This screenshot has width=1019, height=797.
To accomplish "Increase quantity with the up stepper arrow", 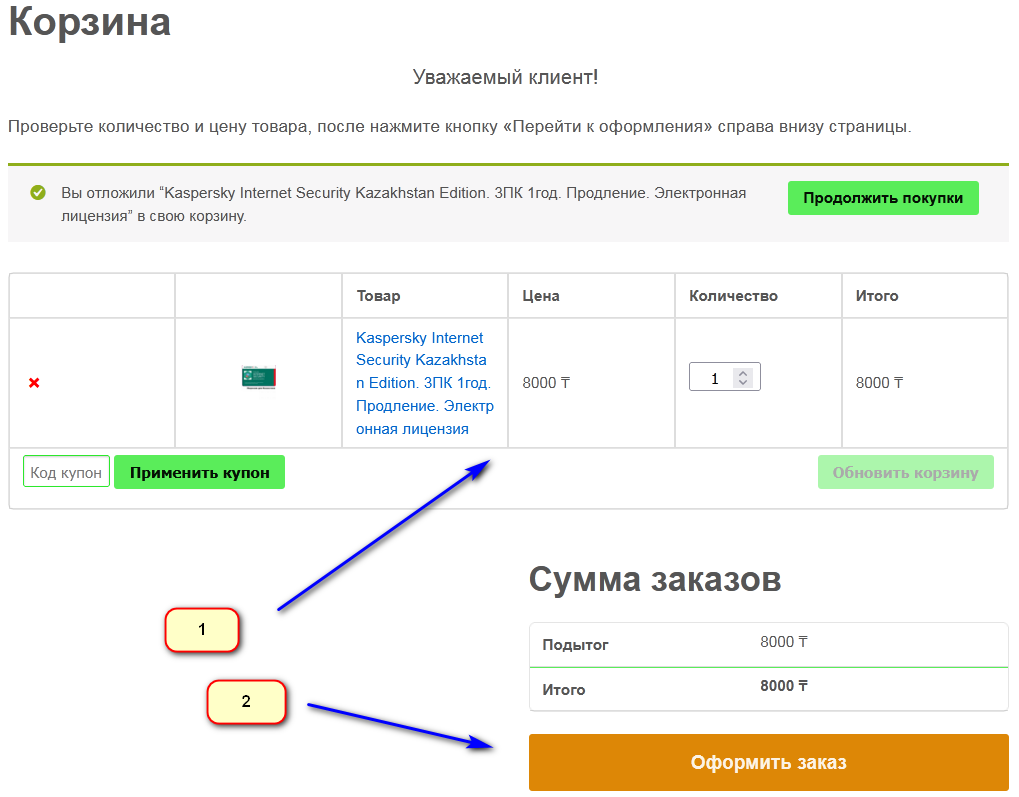I will 743,372.
